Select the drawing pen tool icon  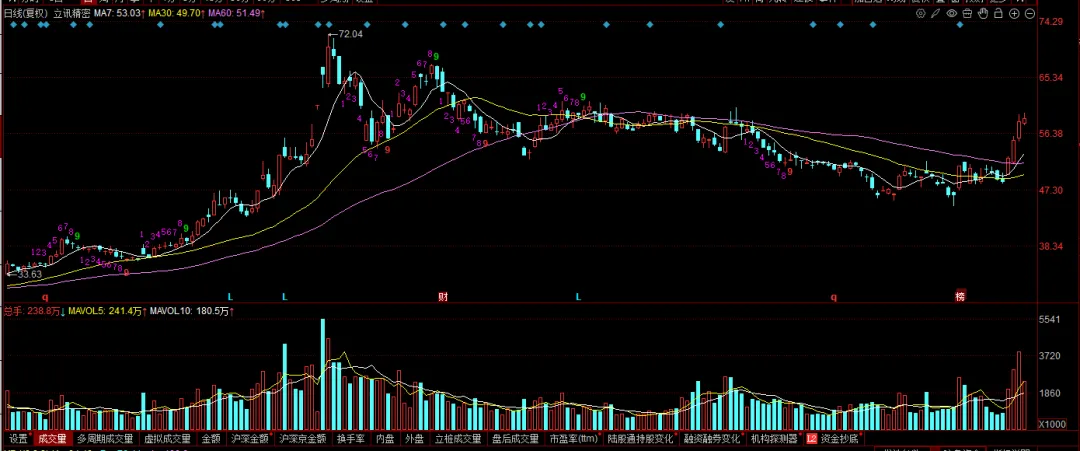936,13
